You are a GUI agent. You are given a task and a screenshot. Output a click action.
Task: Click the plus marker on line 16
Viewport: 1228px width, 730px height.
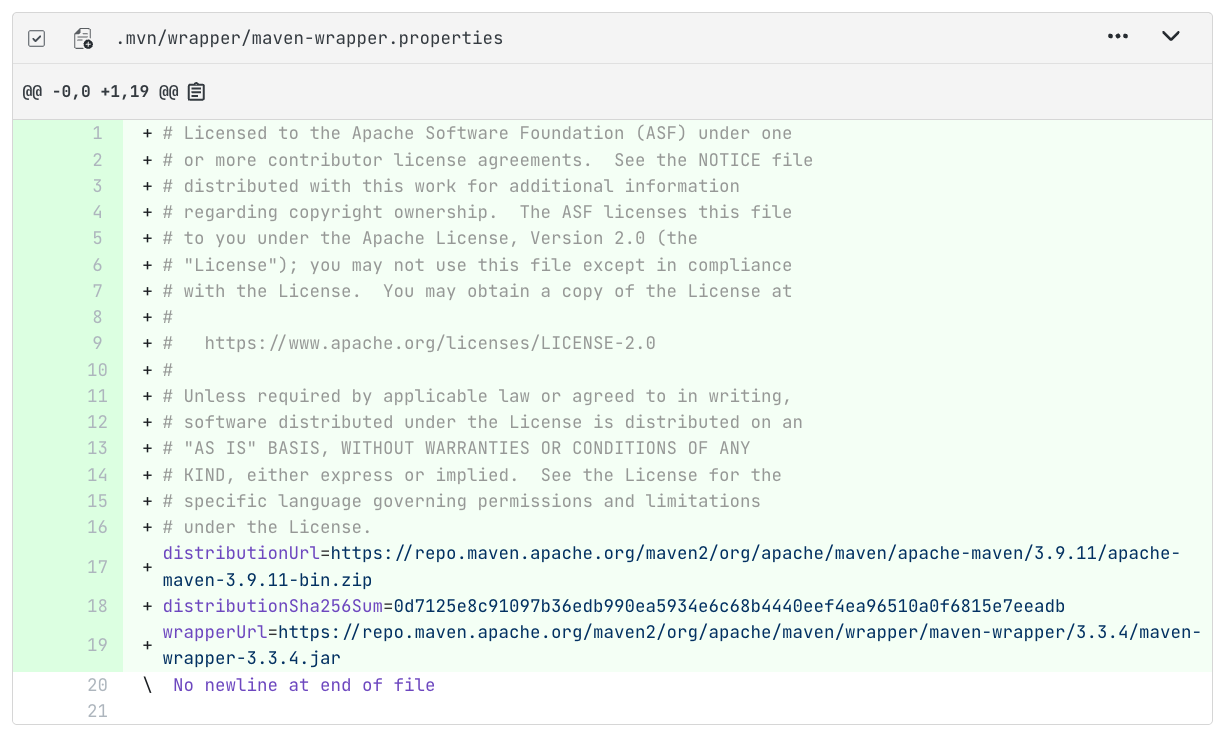(147, 528)
